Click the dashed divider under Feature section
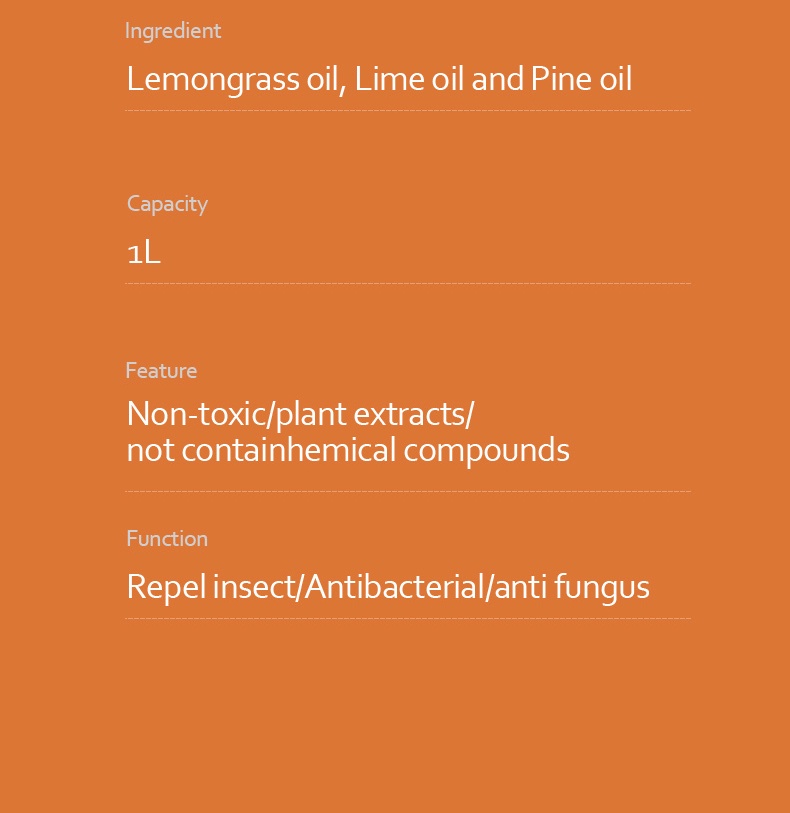This screenshot has height=813, width=790. [408, 491]
